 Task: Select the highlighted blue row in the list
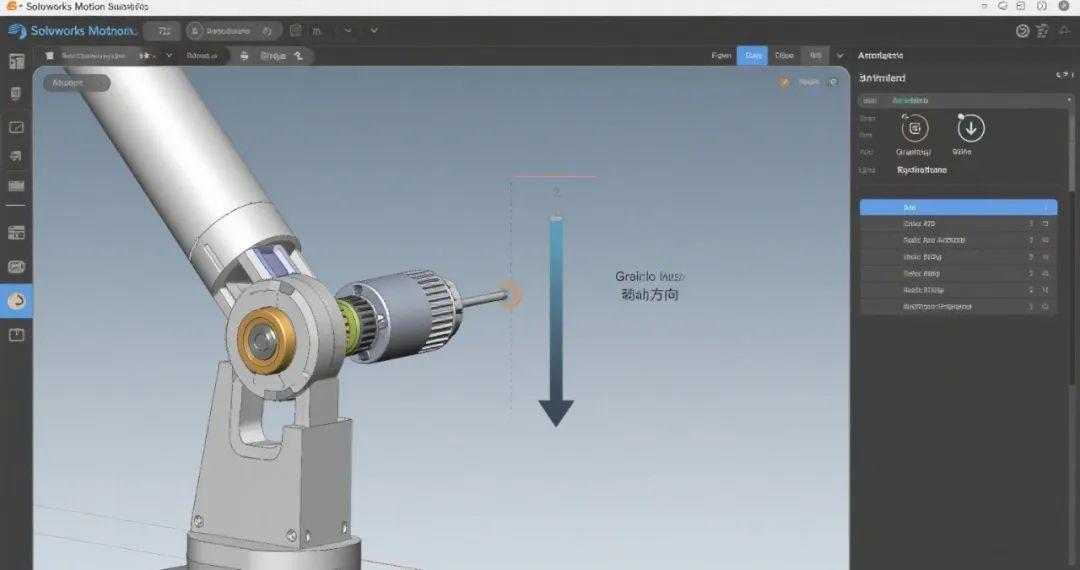coord(958,207)
